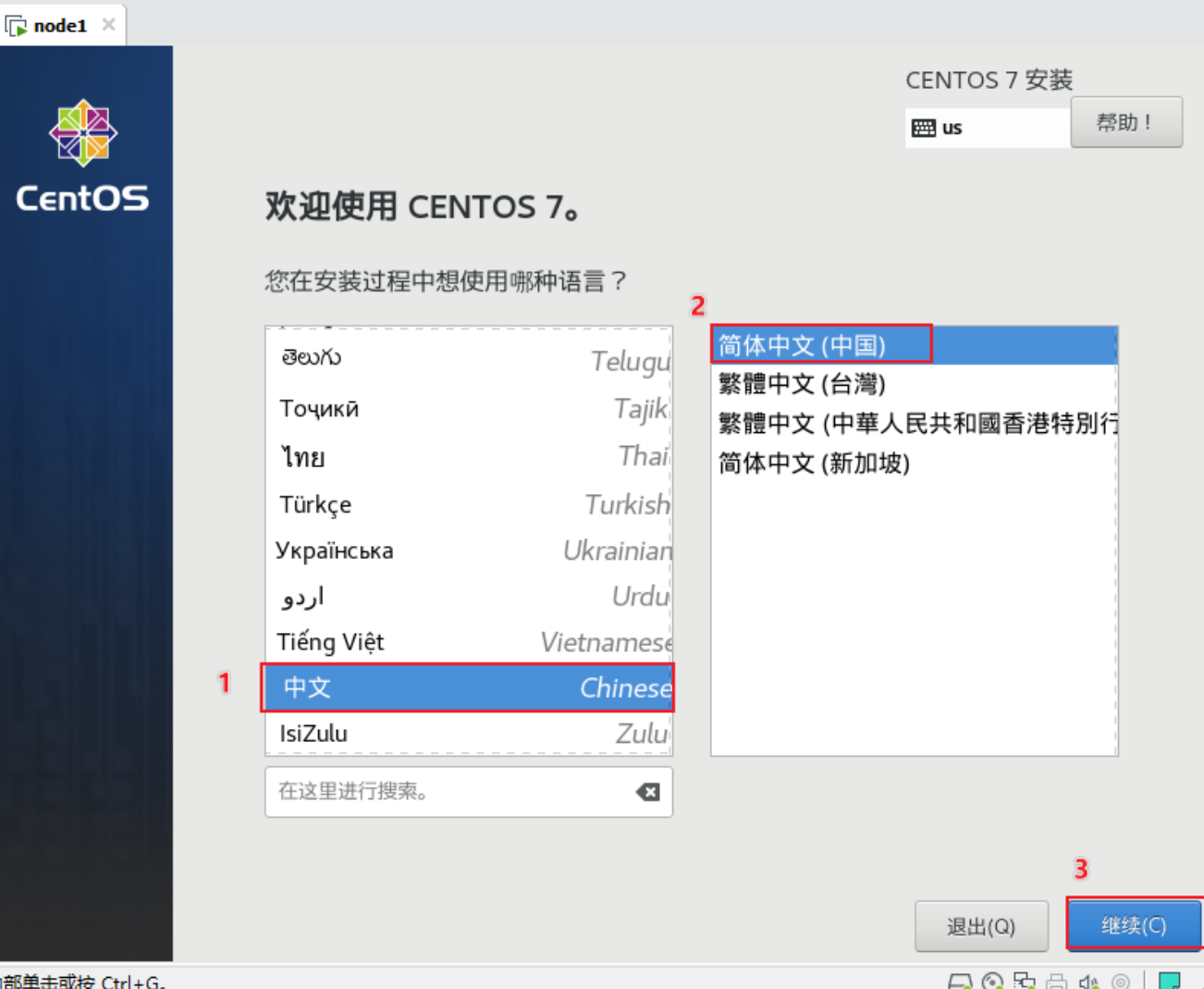
Task: Click the teal message log icon
Action: pos(1170,981)
